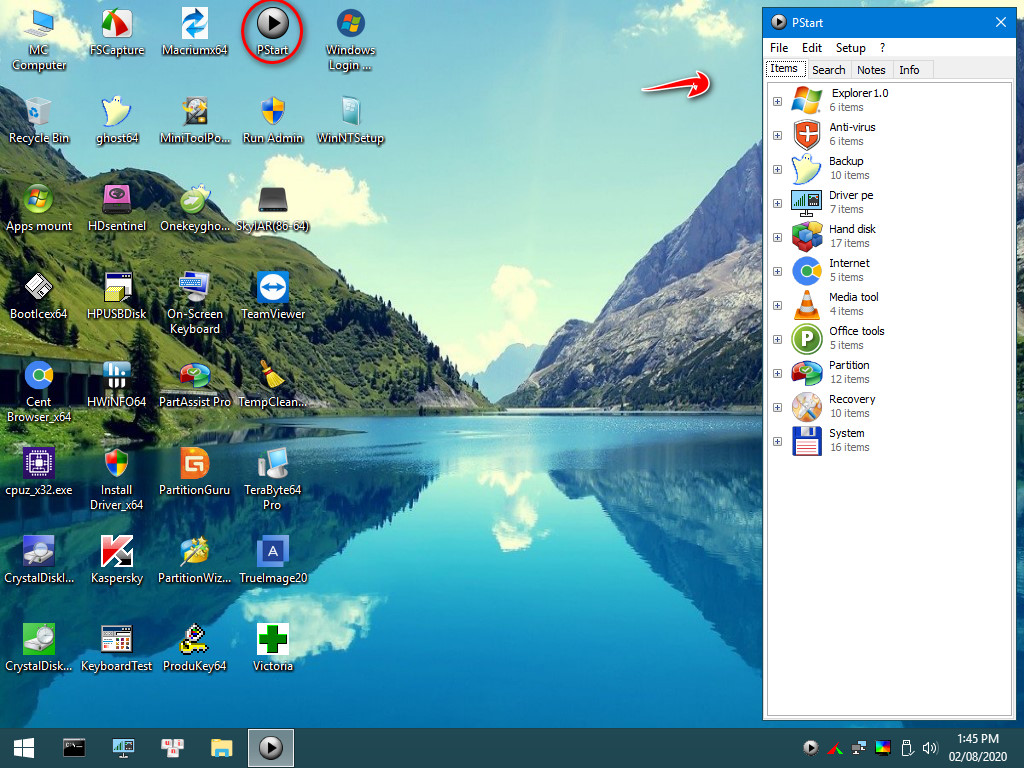This screenshot has height=768, width=1024.
Task: Launch ProduKey64 from the desktop
Action: pyautogui.click(x=195, y=648)
